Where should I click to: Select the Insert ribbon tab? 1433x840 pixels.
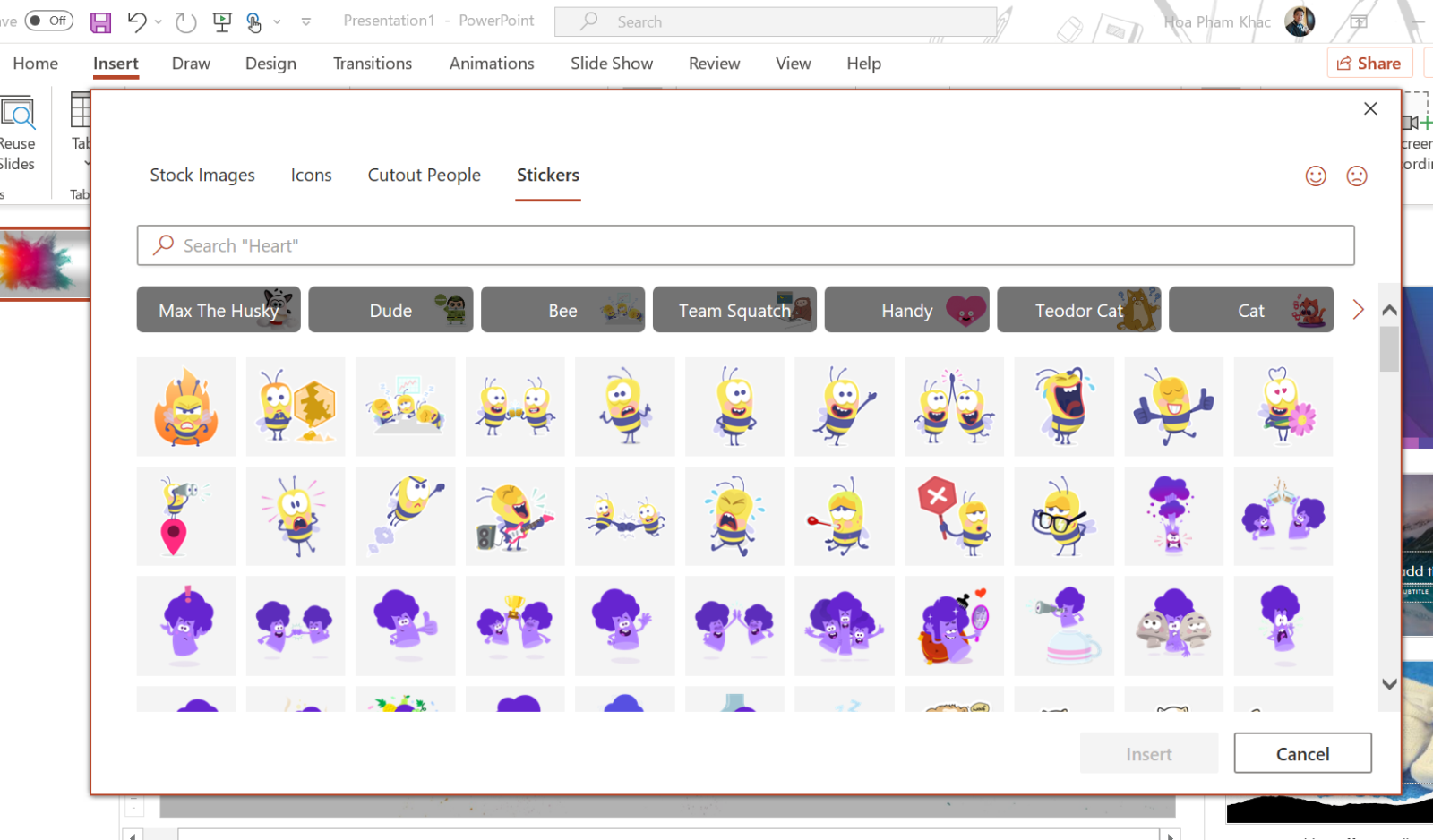pyautogui.click(x=116, y=64)
